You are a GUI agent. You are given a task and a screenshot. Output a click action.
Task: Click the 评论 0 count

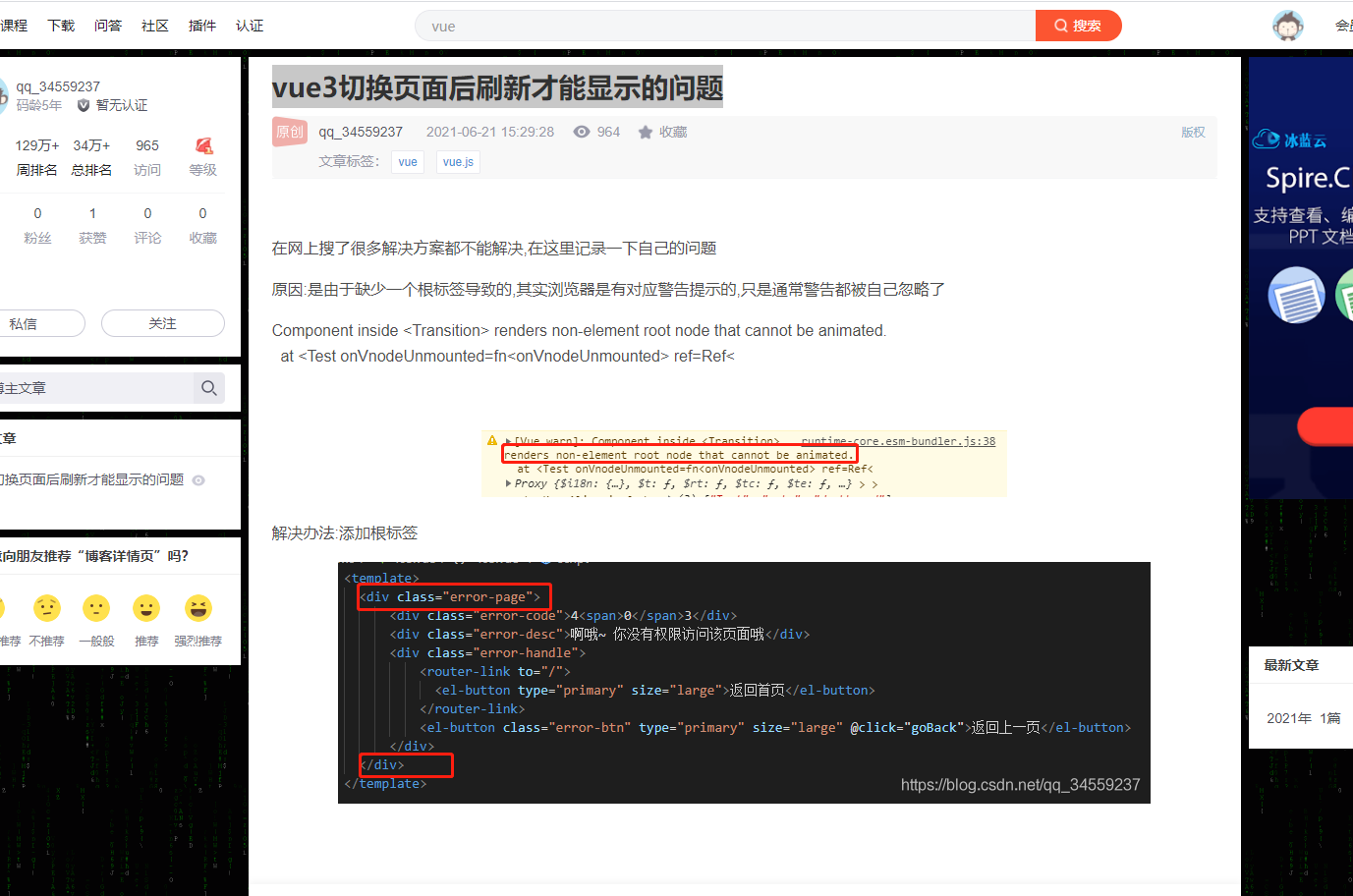[x=147, y=225]
